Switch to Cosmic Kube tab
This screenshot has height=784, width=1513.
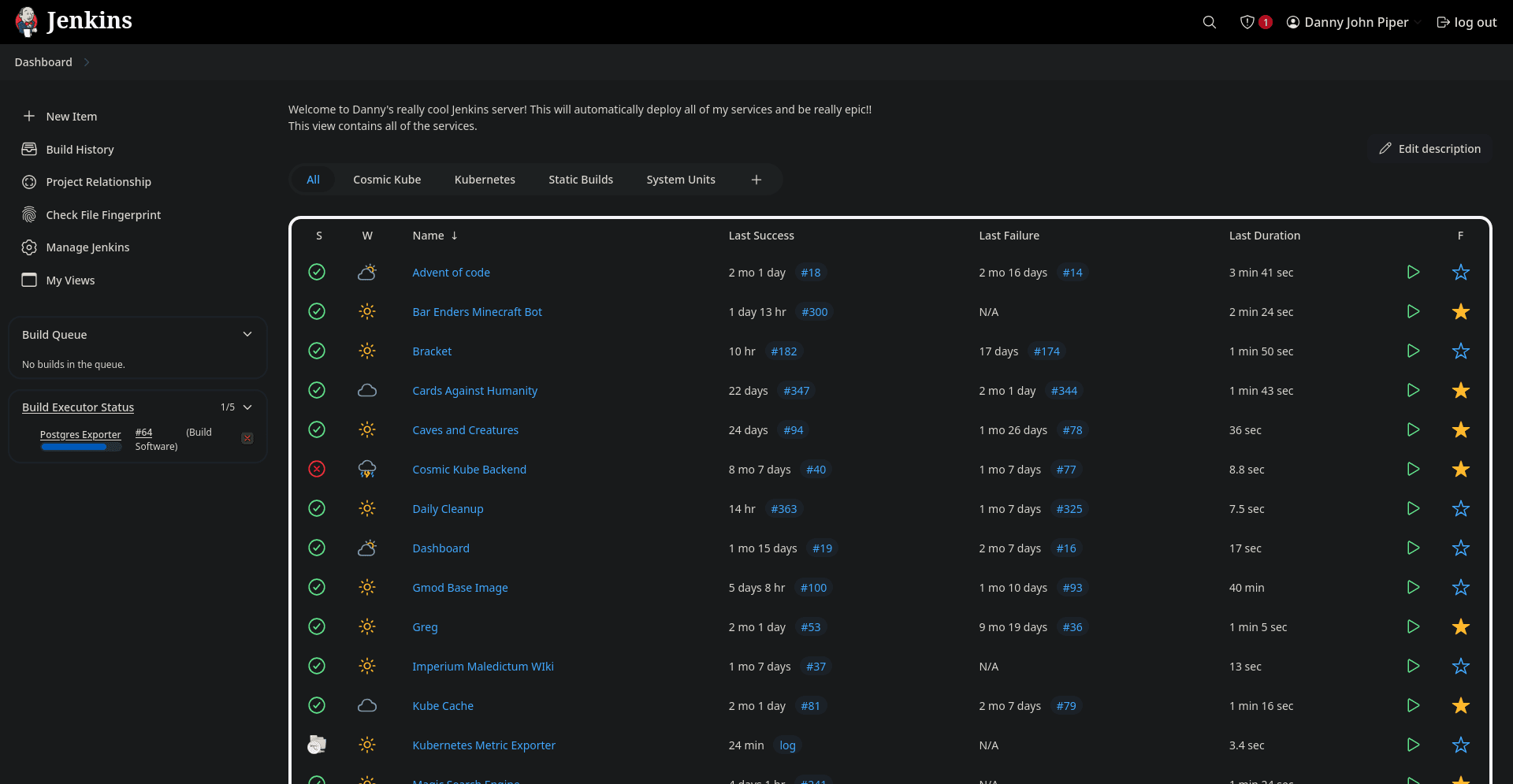387,180
